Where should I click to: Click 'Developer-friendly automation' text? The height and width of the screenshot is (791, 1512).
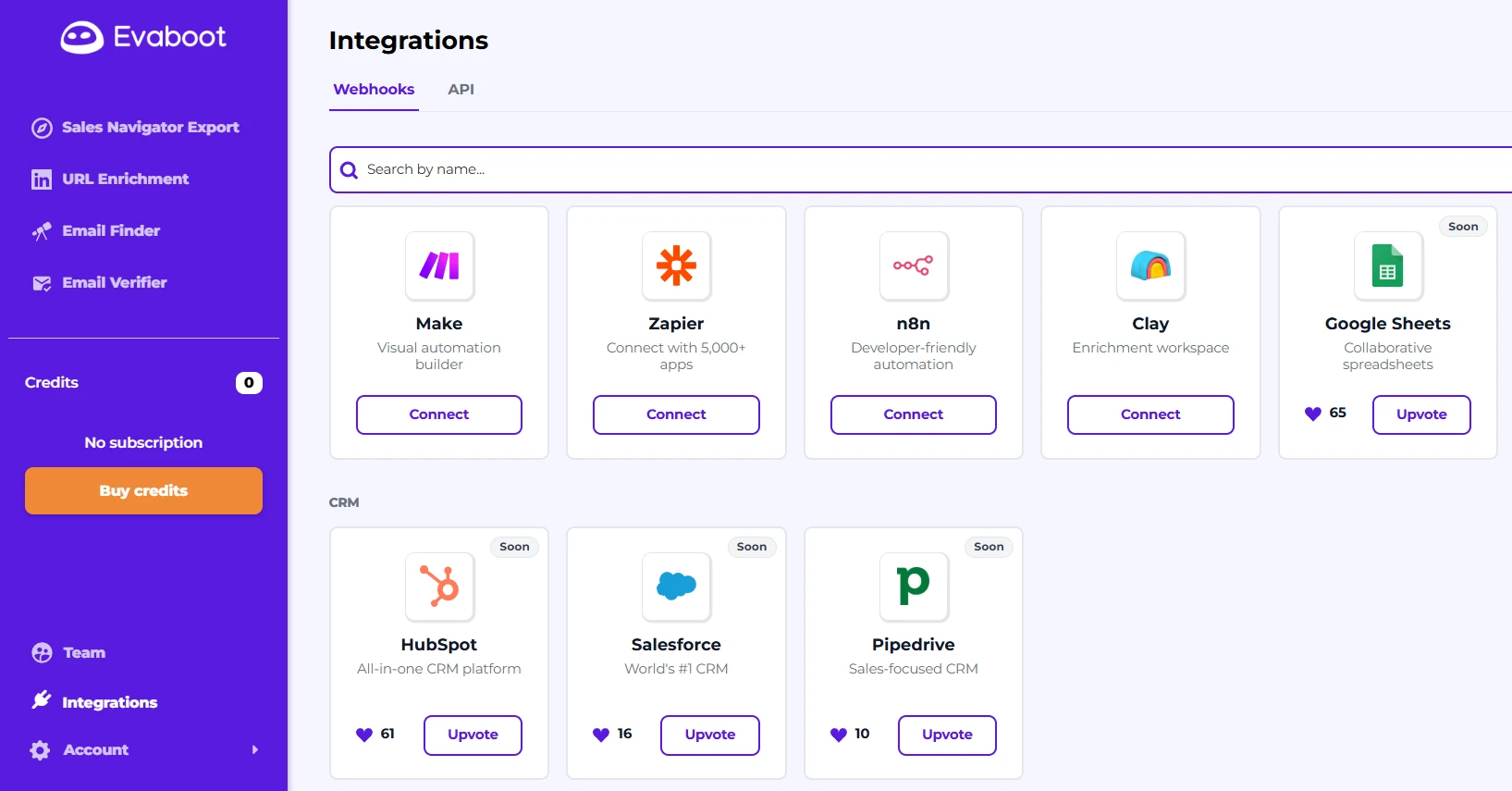point(914,356)
